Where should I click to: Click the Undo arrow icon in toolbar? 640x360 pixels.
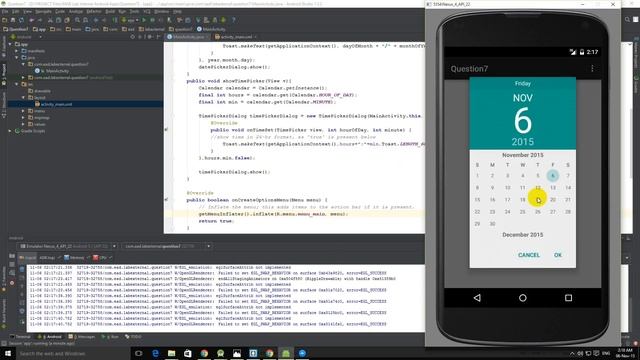pyautogui.click(x=31, y=20)
